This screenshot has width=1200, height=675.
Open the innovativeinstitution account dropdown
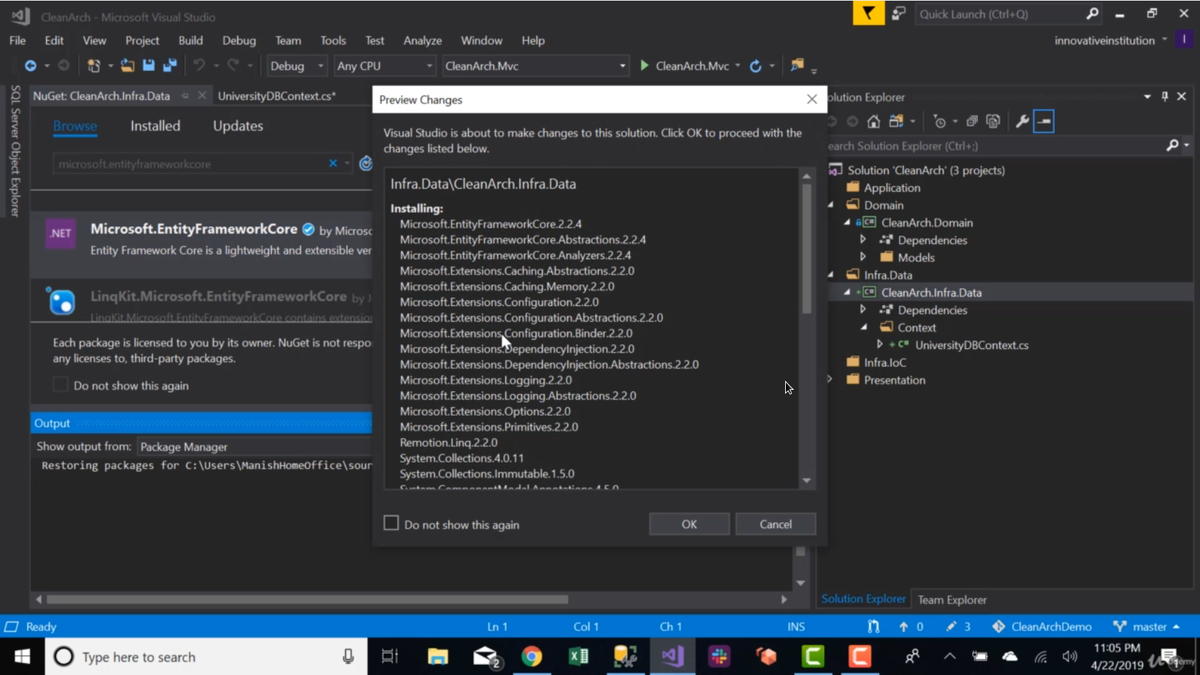point(1111,40)
